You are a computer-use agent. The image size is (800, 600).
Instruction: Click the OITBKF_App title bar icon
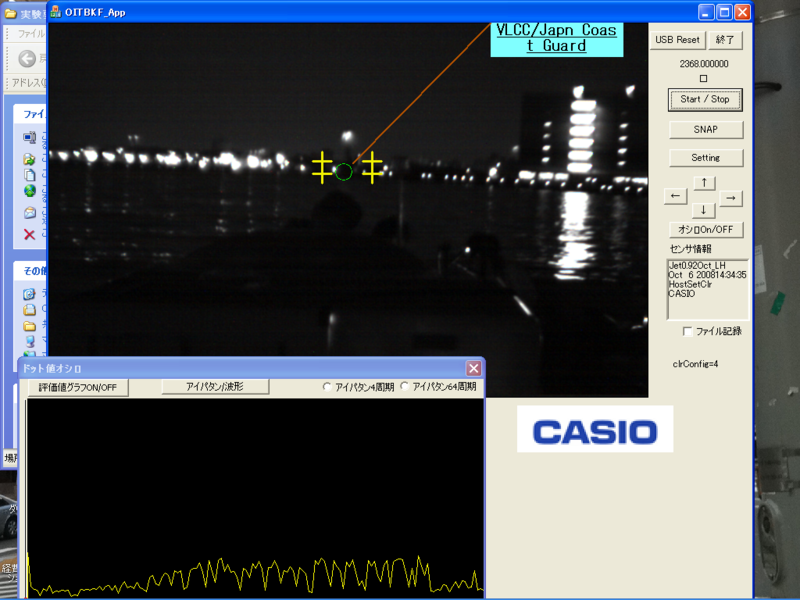pos(55,12)
